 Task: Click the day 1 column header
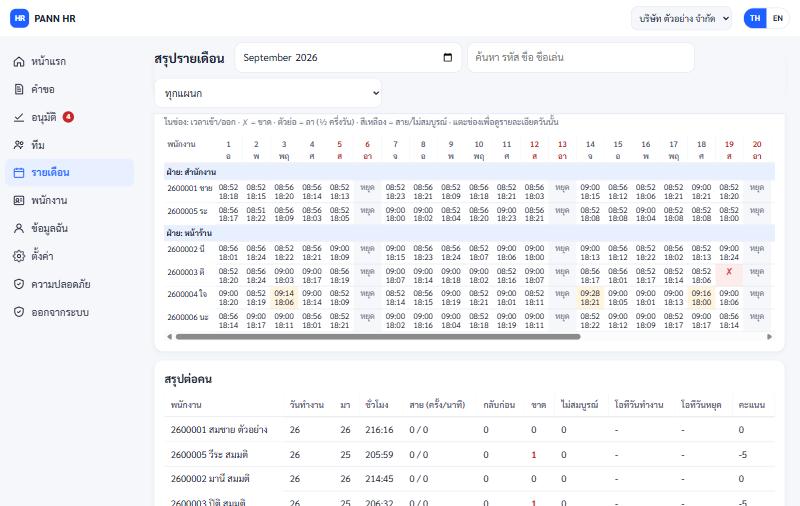click(229, 150)
